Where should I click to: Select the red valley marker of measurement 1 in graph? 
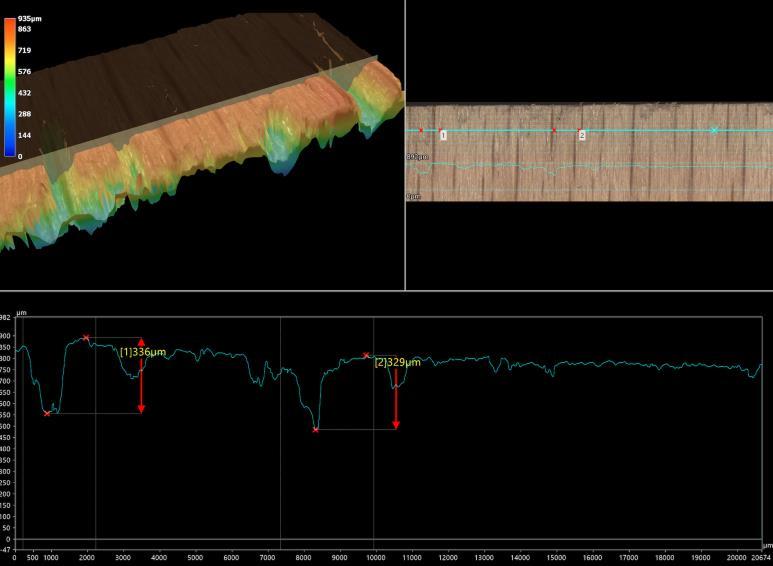coord(47,413)
